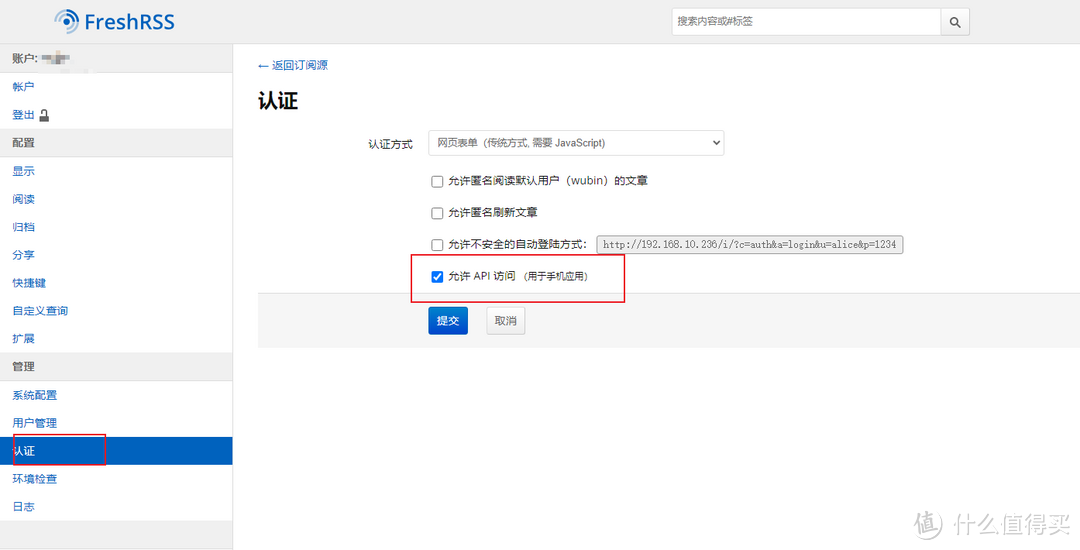This screenshot has width=1080, height=550.
Task: Open the 帐户 account settings
Action: click(23, 87)
